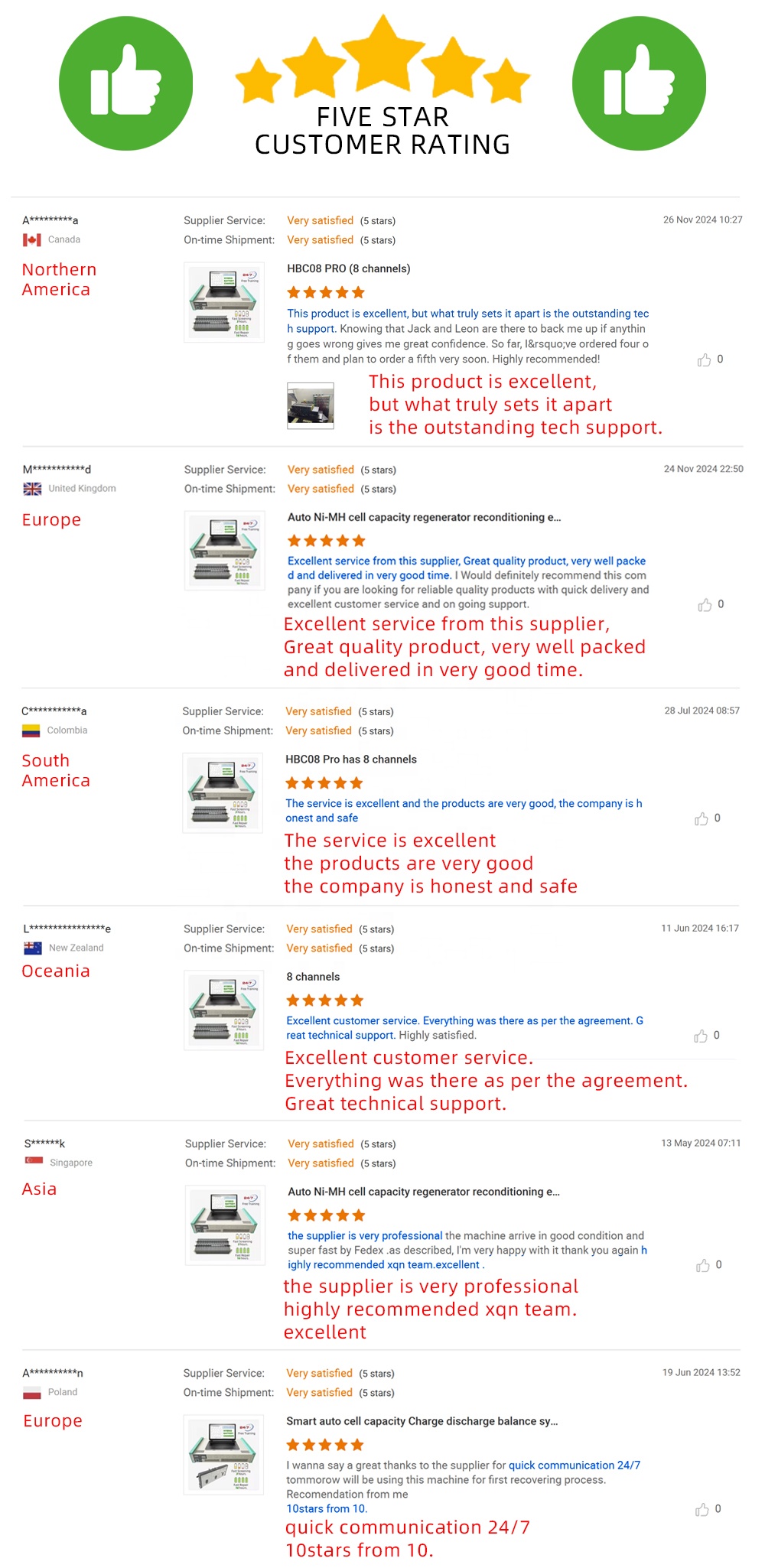This screenshot has width=765, height=1568.
Task: Like the United Kingdom review with the thumbs-up
Action: point(705,605)
